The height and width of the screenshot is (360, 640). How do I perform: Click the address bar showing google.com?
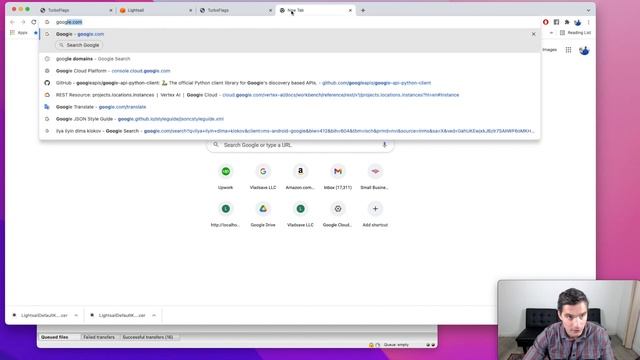[x=290, y=22]
